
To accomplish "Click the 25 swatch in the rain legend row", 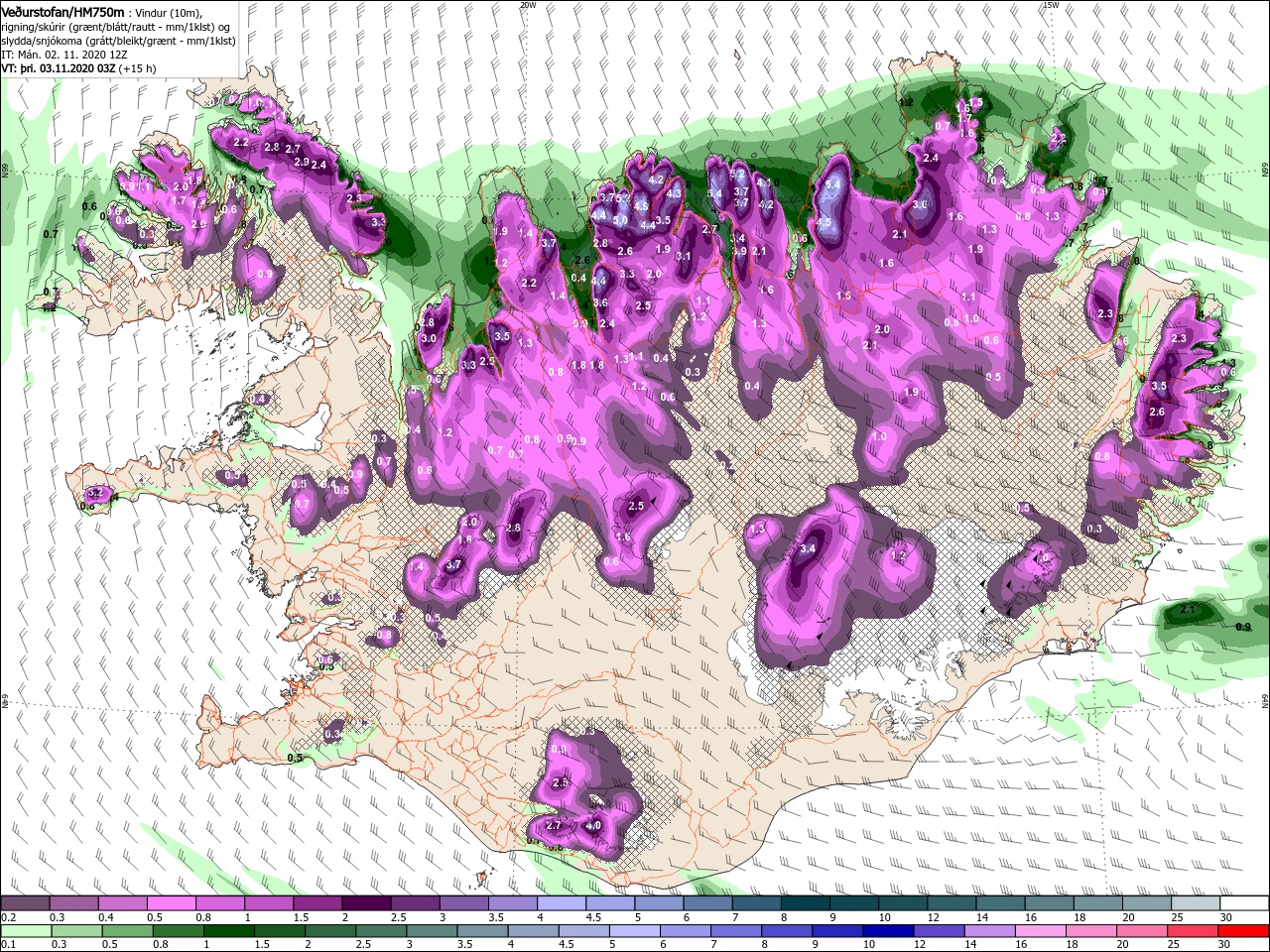I will point(1195,931).
